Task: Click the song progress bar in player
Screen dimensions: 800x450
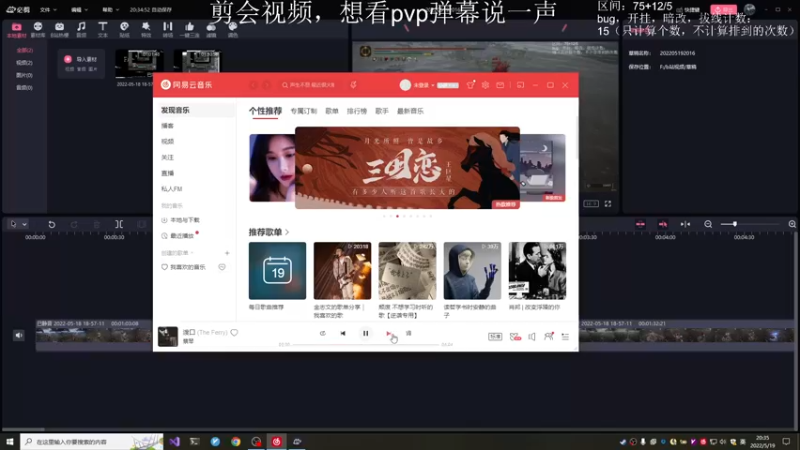Action: click(x=365, y=345)
